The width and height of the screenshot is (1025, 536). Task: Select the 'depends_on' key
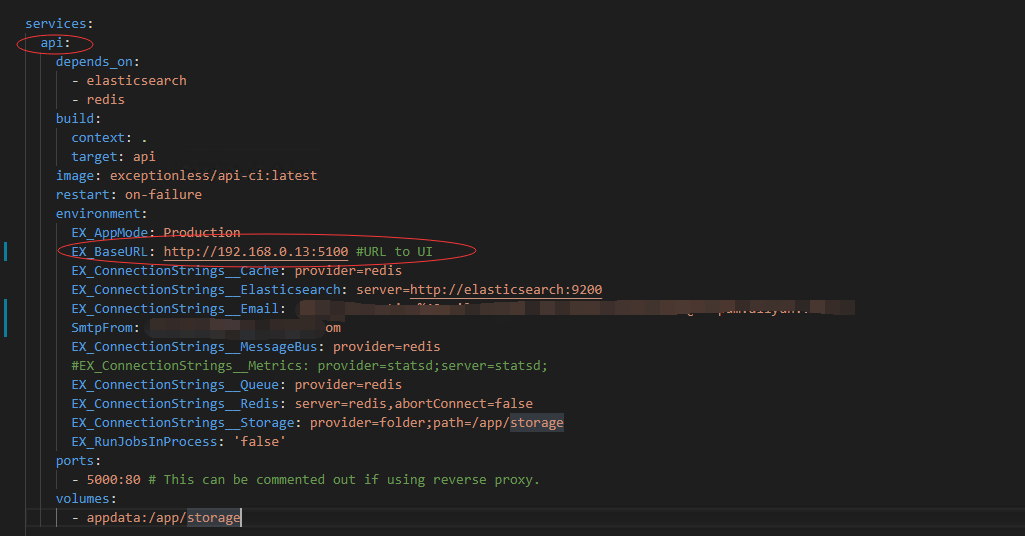click(94, 61)
